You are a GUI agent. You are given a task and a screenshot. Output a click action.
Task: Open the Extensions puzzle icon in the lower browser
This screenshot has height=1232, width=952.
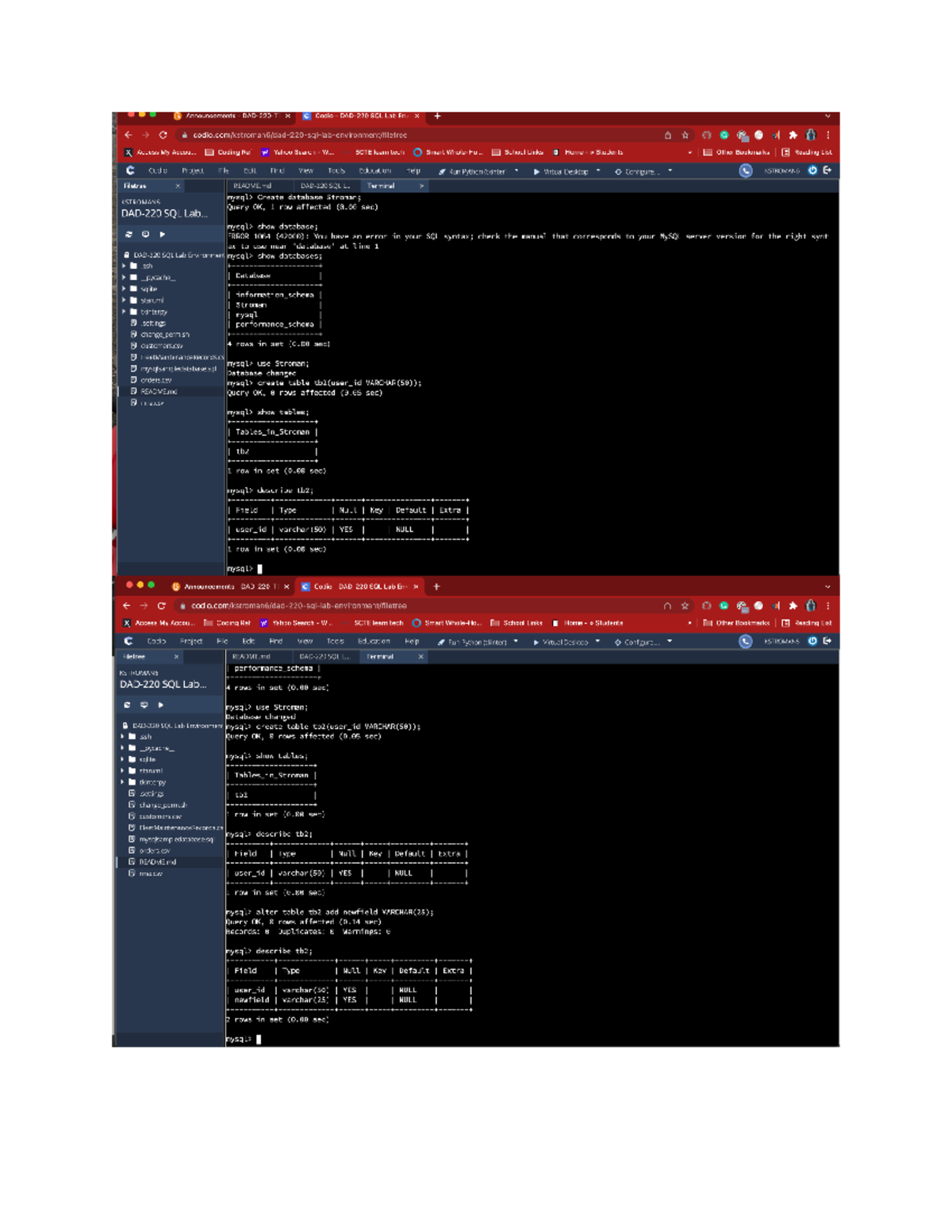(x=793, y=606)
